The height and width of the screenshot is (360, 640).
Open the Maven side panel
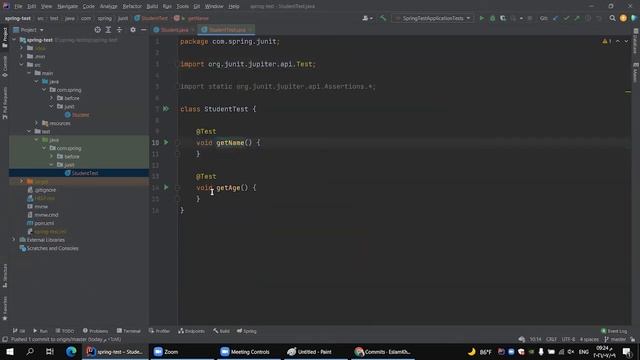click(636, 72)
